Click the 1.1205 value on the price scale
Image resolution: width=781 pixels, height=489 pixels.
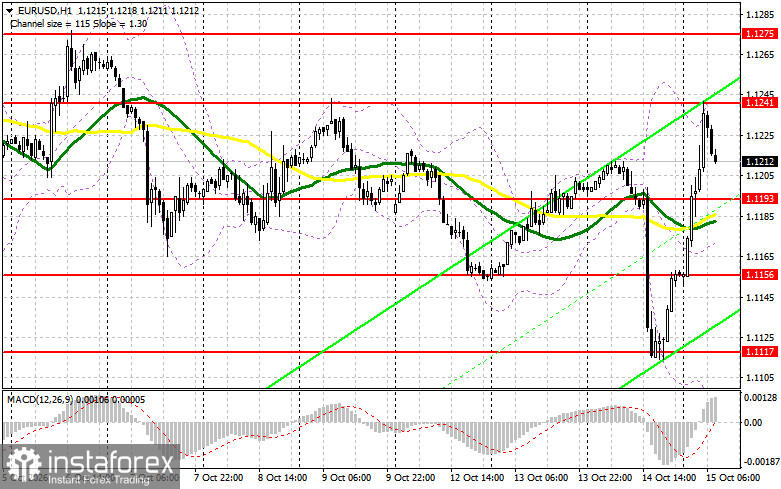pos(760,176)
